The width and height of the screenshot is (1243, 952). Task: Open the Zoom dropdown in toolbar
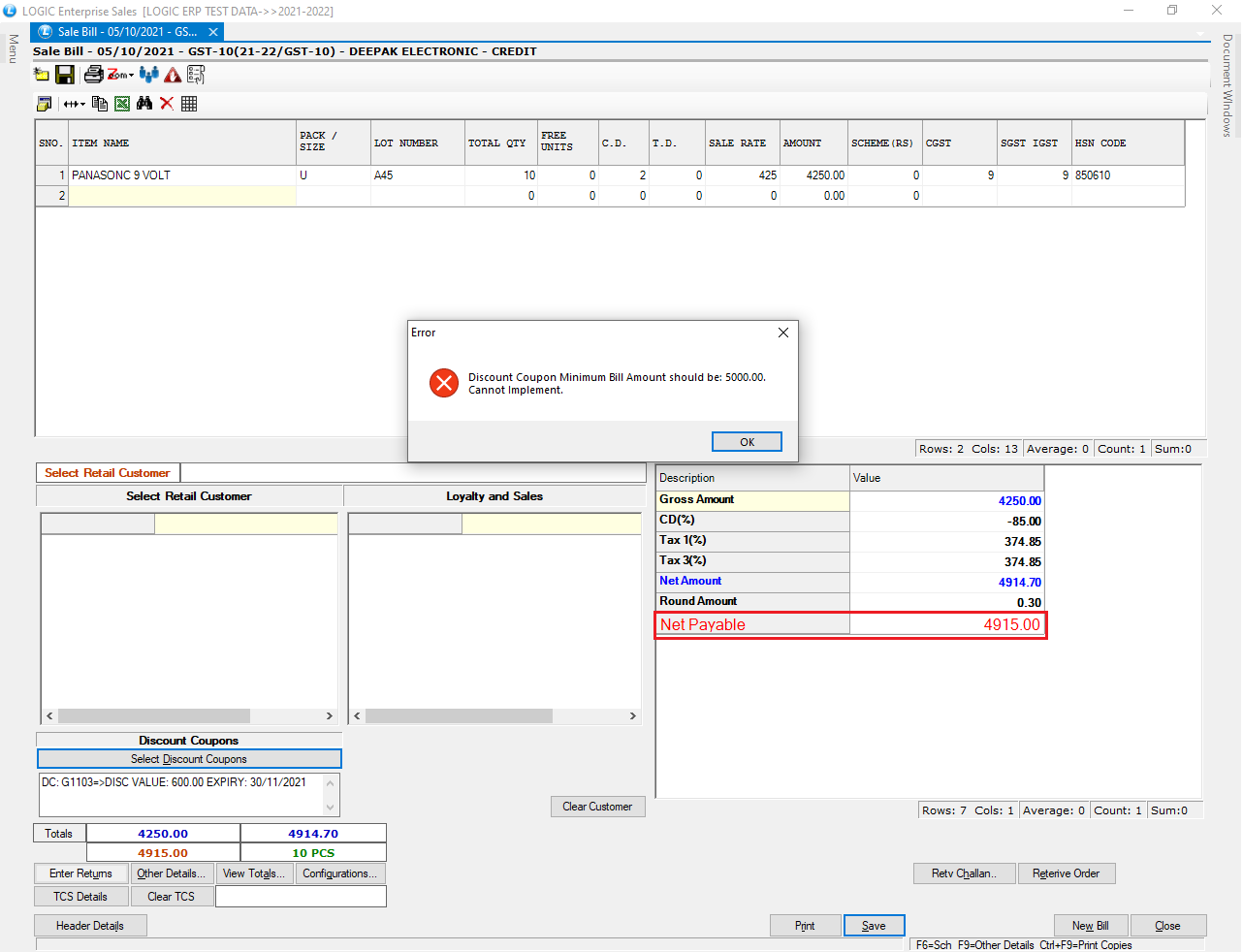(x=121, y=75)
